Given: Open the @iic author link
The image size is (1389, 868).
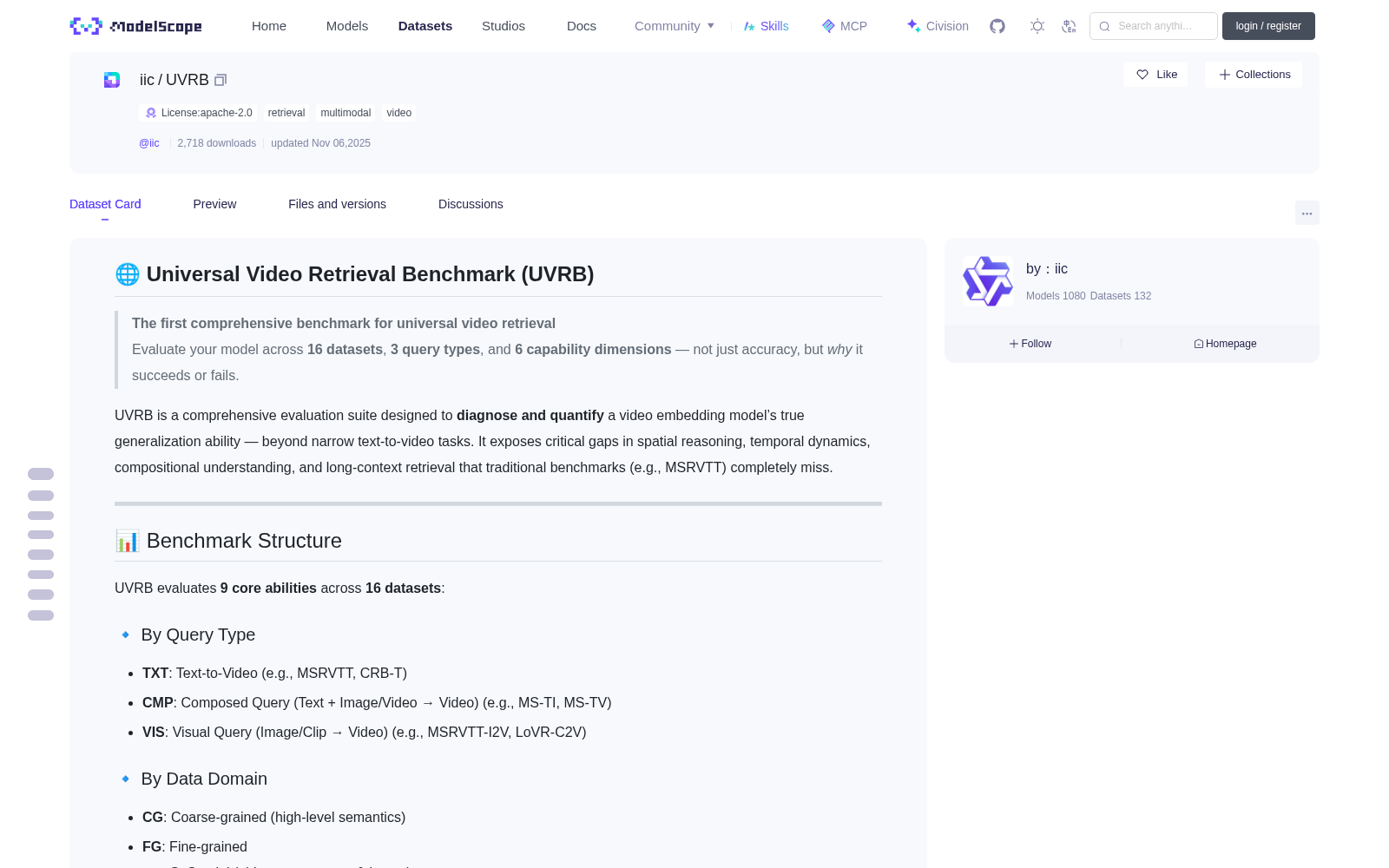Looking at the screenshot, I should 149,143.
